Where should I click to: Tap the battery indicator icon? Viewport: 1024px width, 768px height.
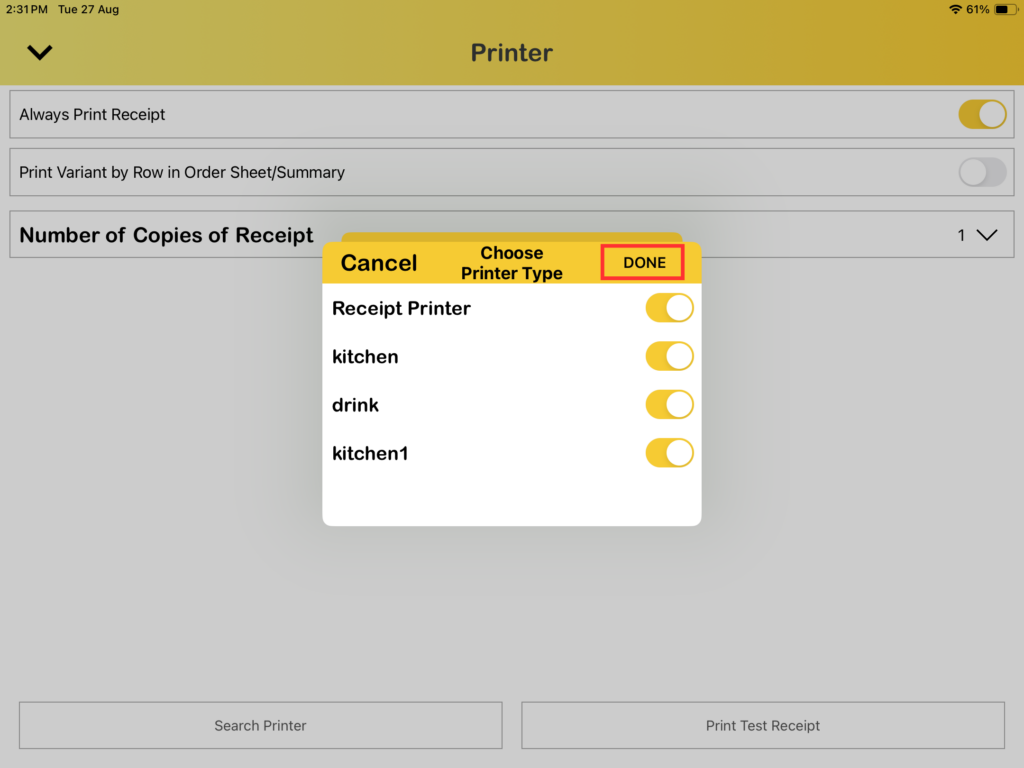(1003, 9)
